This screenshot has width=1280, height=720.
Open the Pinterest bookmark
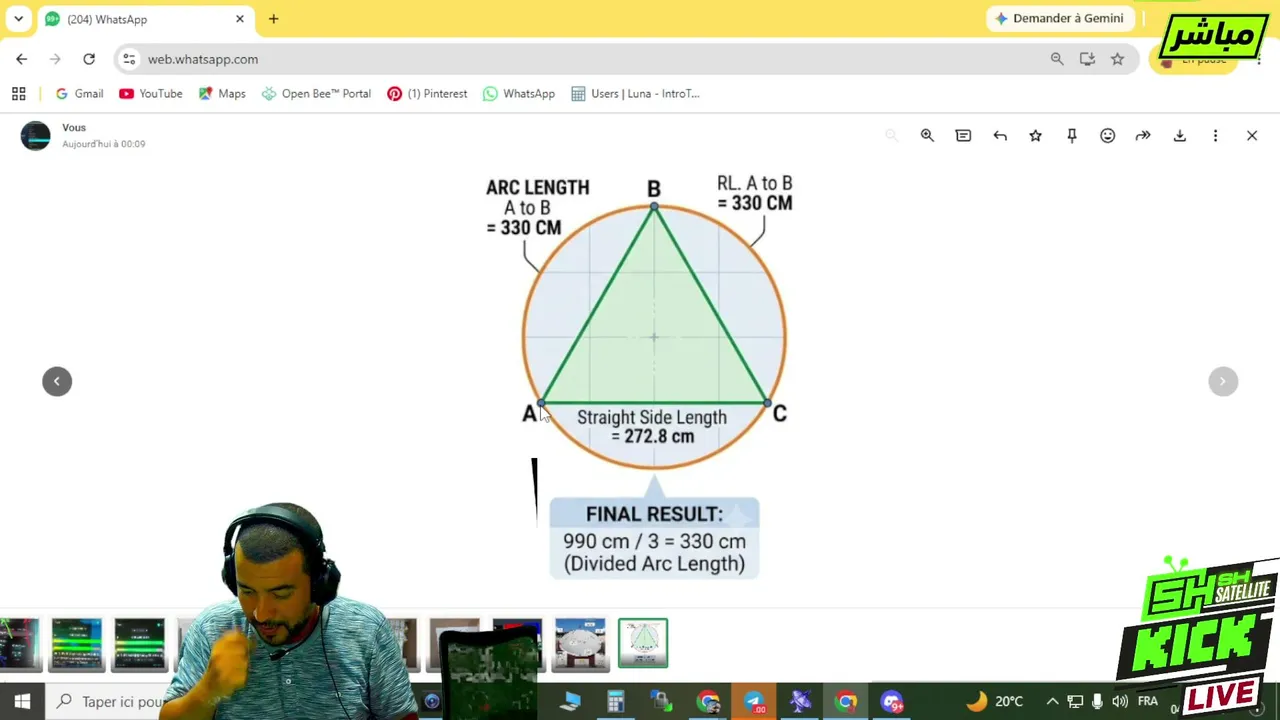click(427, 94)
